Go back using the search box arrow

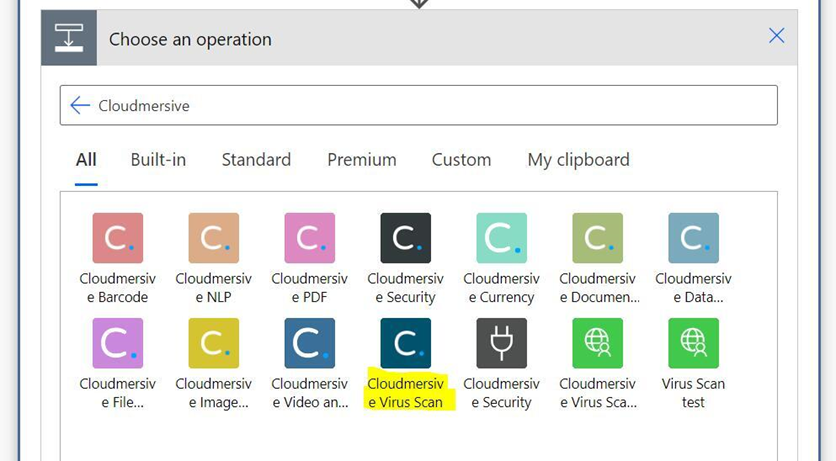[80, 105]
